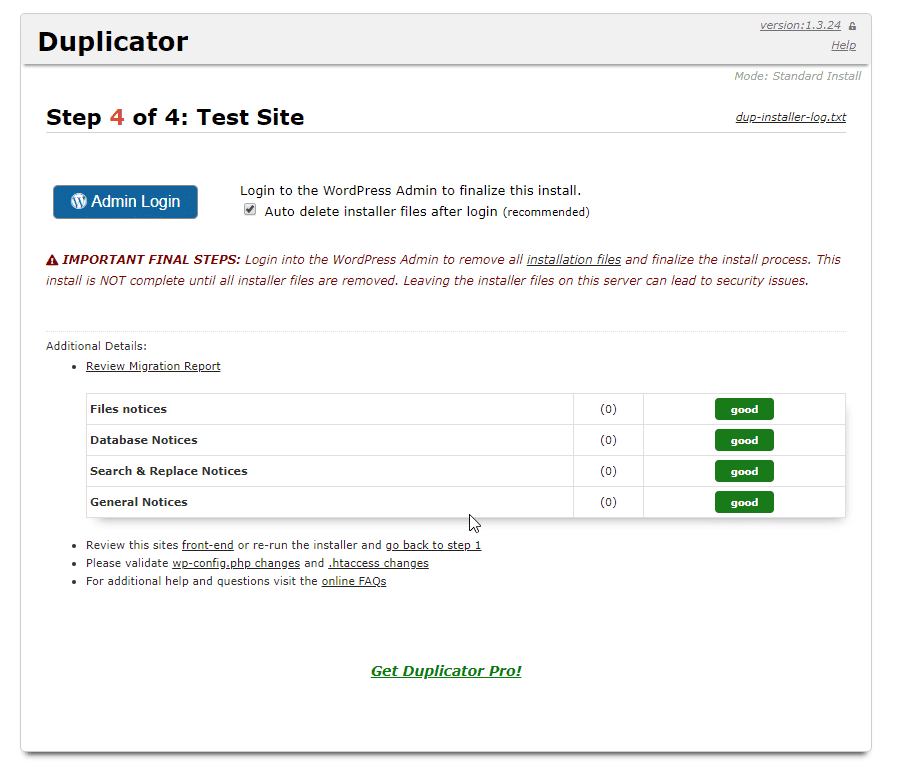This screenshot has width=898, height=768.
Task: Validate the wp-config.php changes
Action: pos(236,563)
